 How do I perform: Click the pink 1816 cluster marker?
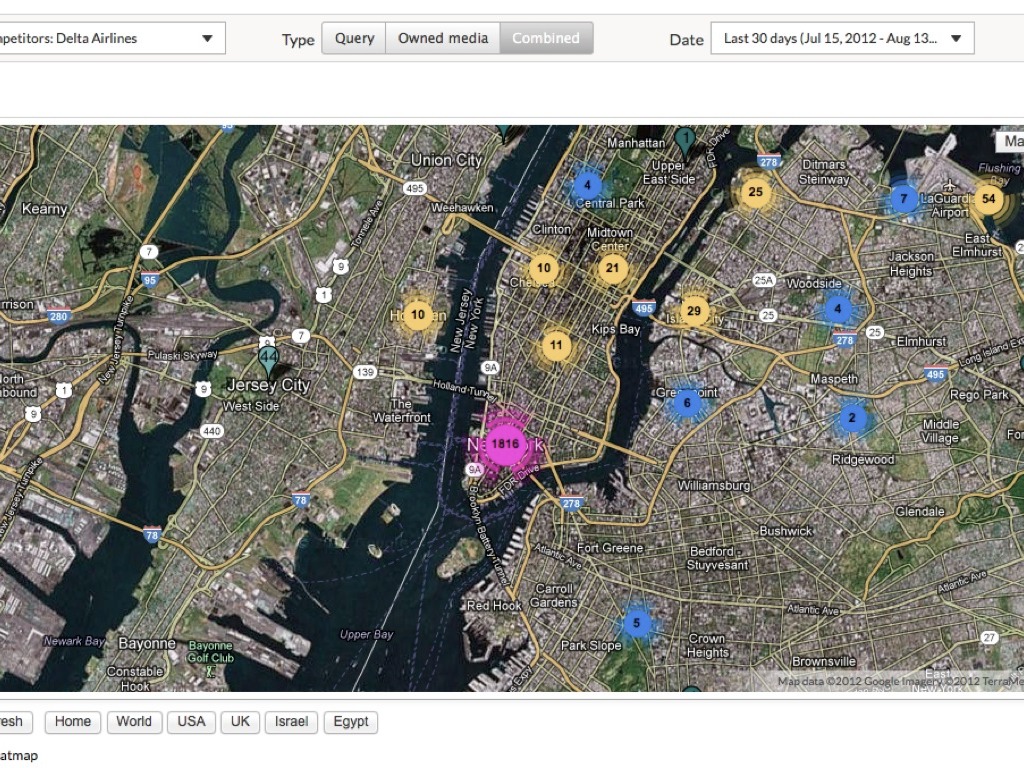pos(505,444)
